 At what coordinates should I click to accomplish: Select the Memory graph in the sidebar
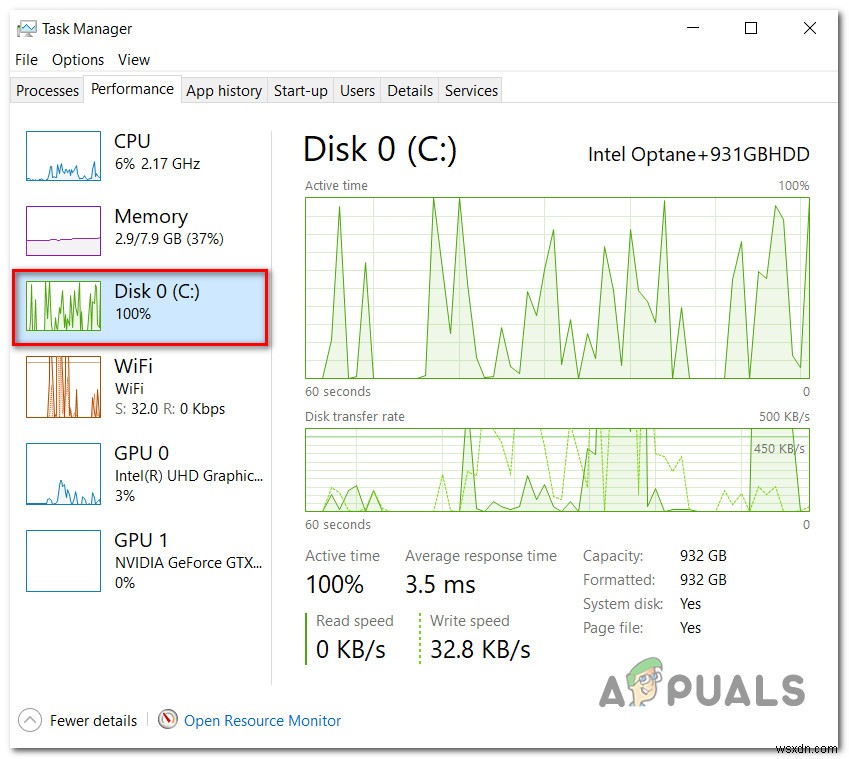(x=63, y=230)
